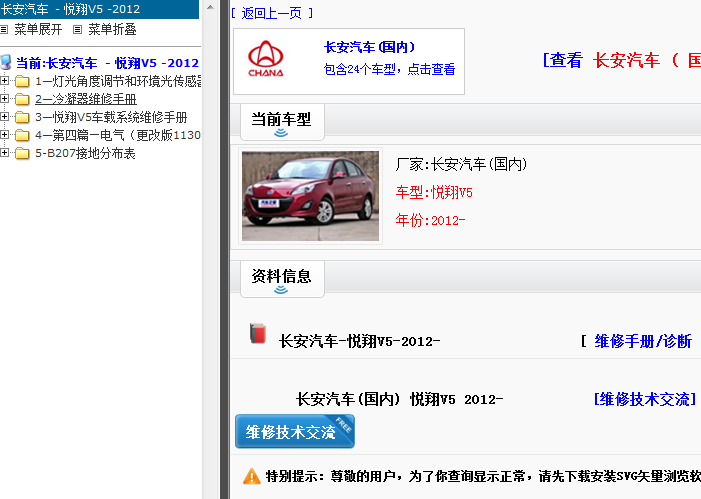Expand the 4-第四篇-电气 tree node
The image size is (701, 499).
click(4, 135)
